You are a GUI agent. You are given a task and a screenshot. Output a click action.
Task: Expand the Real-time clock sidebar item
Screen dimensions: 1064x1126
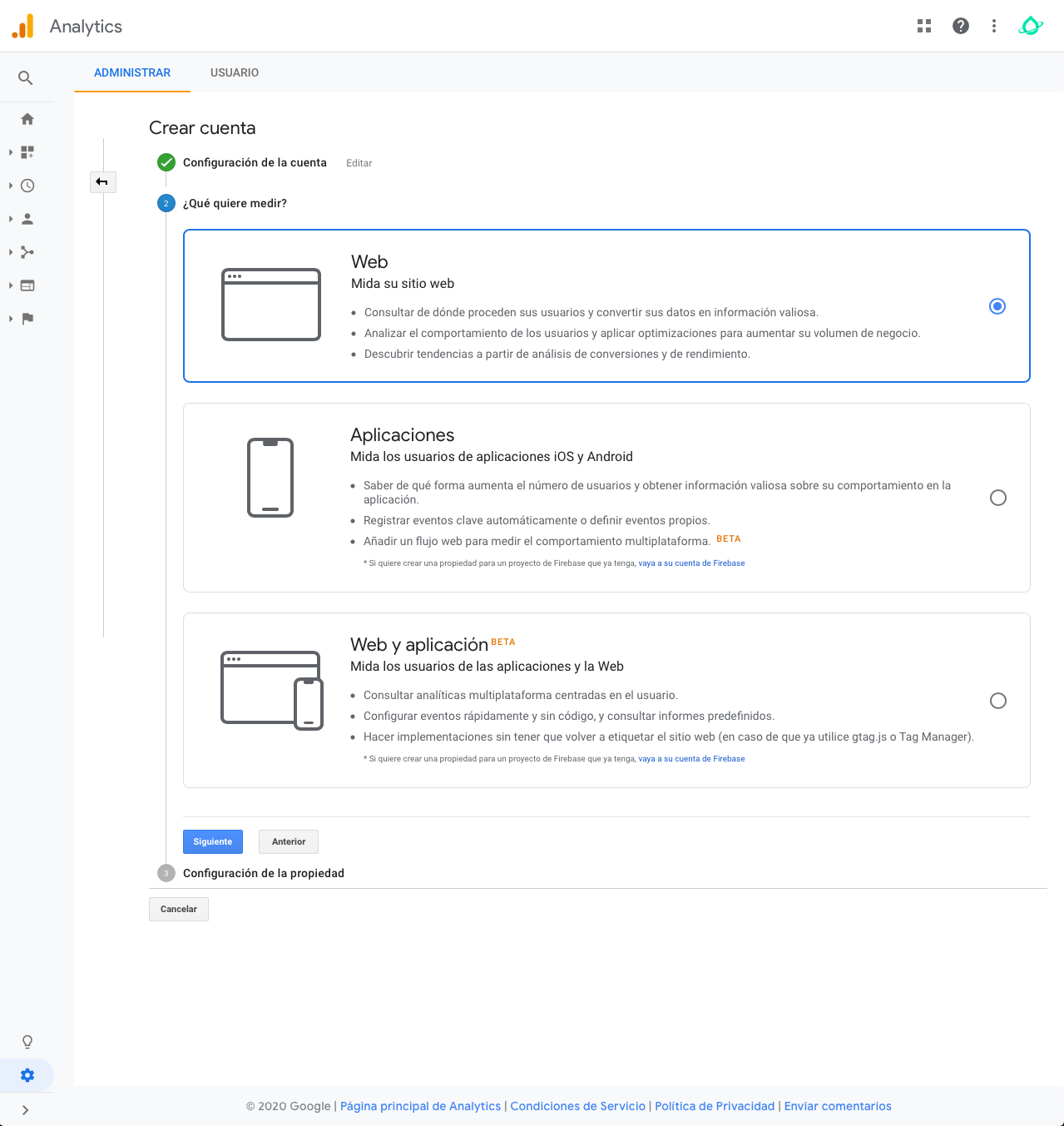pos(27,186)
